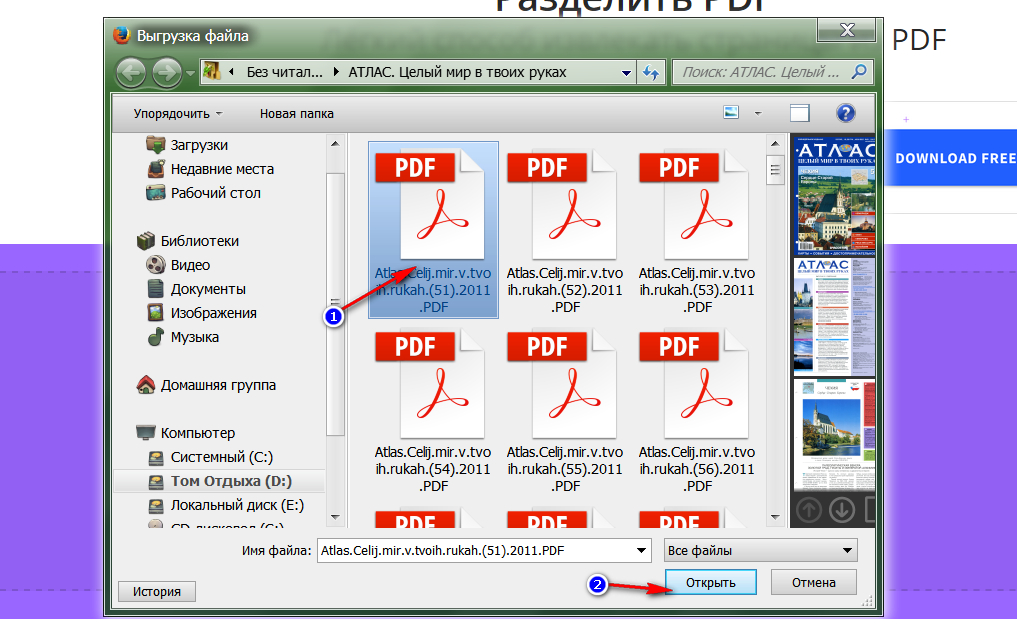Toggle the preview pane icon
The height and width of the screenshot is (629, 1017).
(800, 113)
